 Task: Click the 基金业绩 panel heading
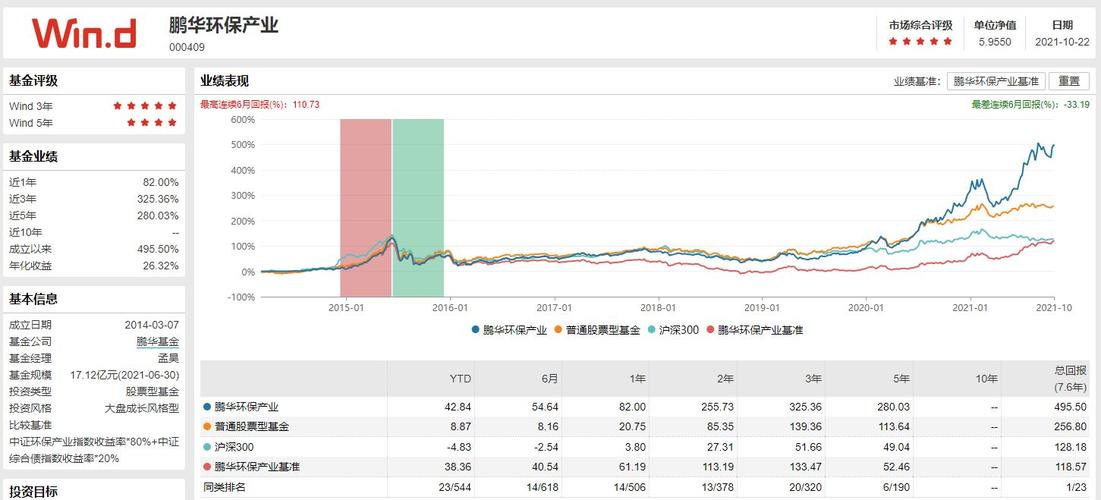point(33,157)
